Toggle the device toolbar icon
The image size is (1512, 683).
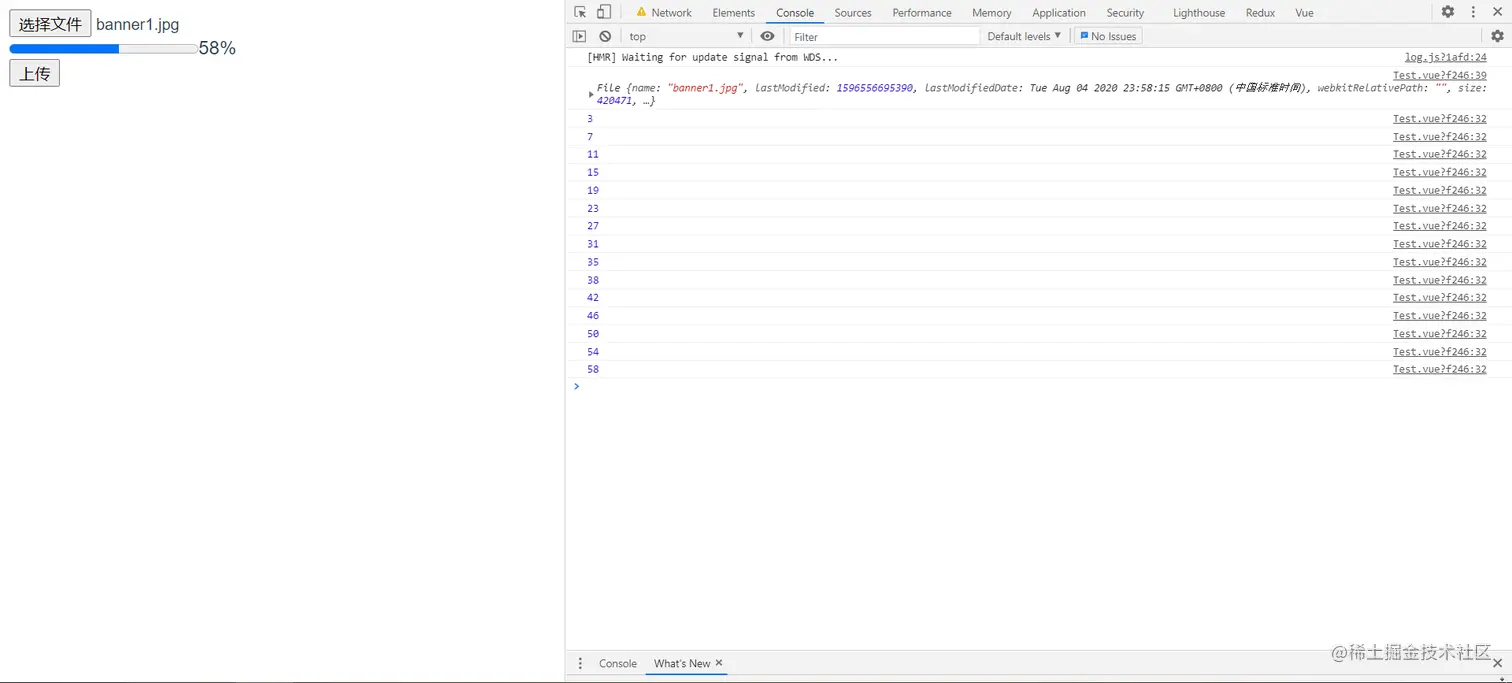click(x=604, y=12)
